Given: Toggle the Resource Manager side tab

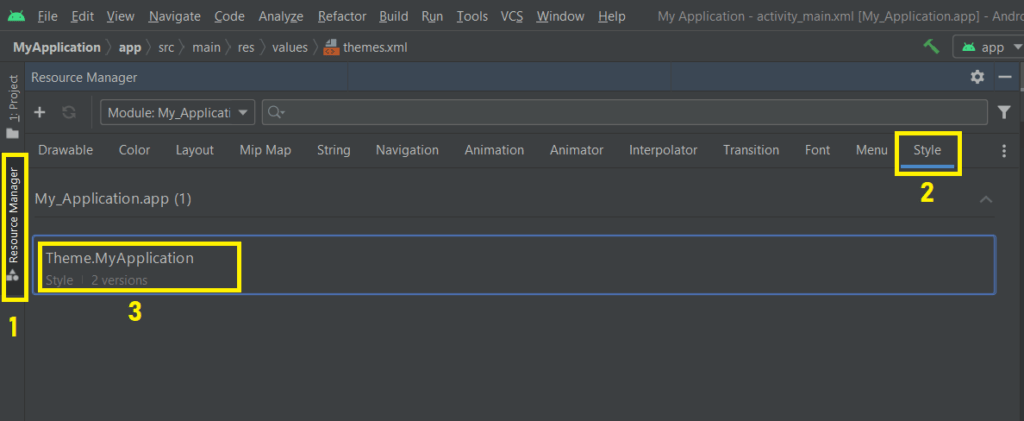Looking at the screenshot, I should click(x=13, y=226).
